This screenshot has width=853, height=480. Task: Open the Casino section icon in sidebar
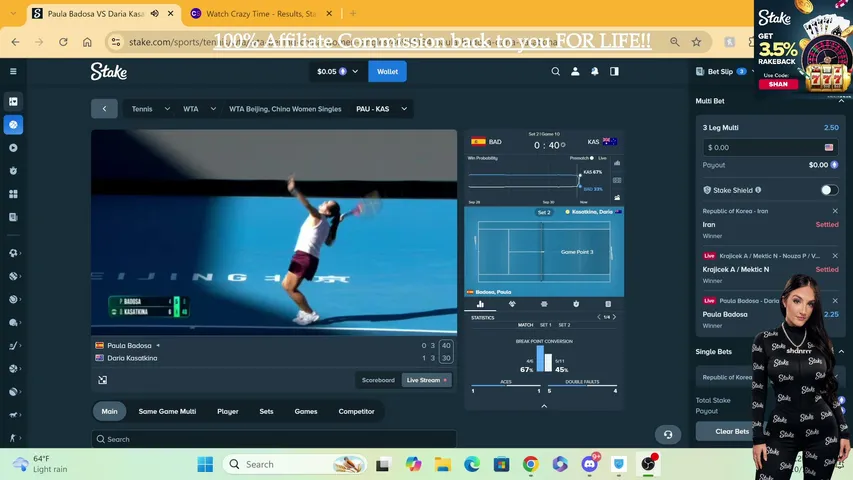coord(13,102)
